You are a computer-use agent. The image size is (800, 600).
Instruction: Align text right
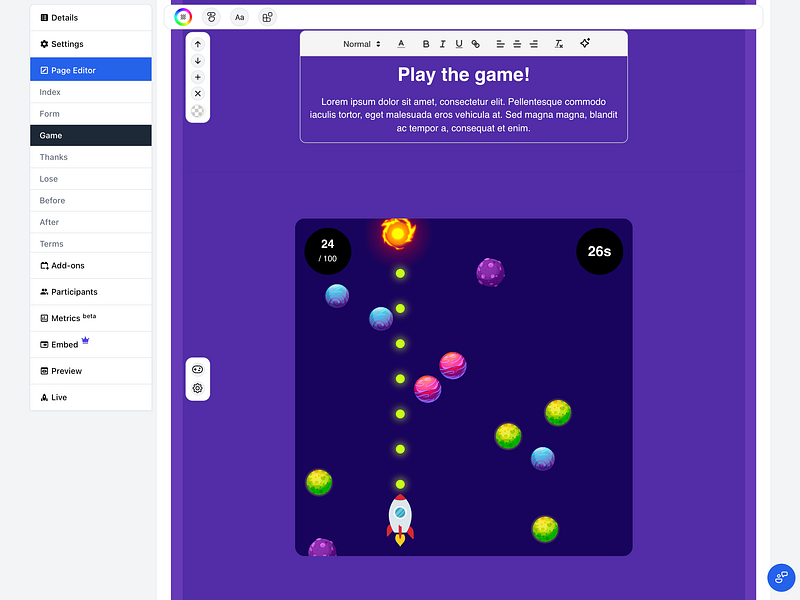click(534, 44)
